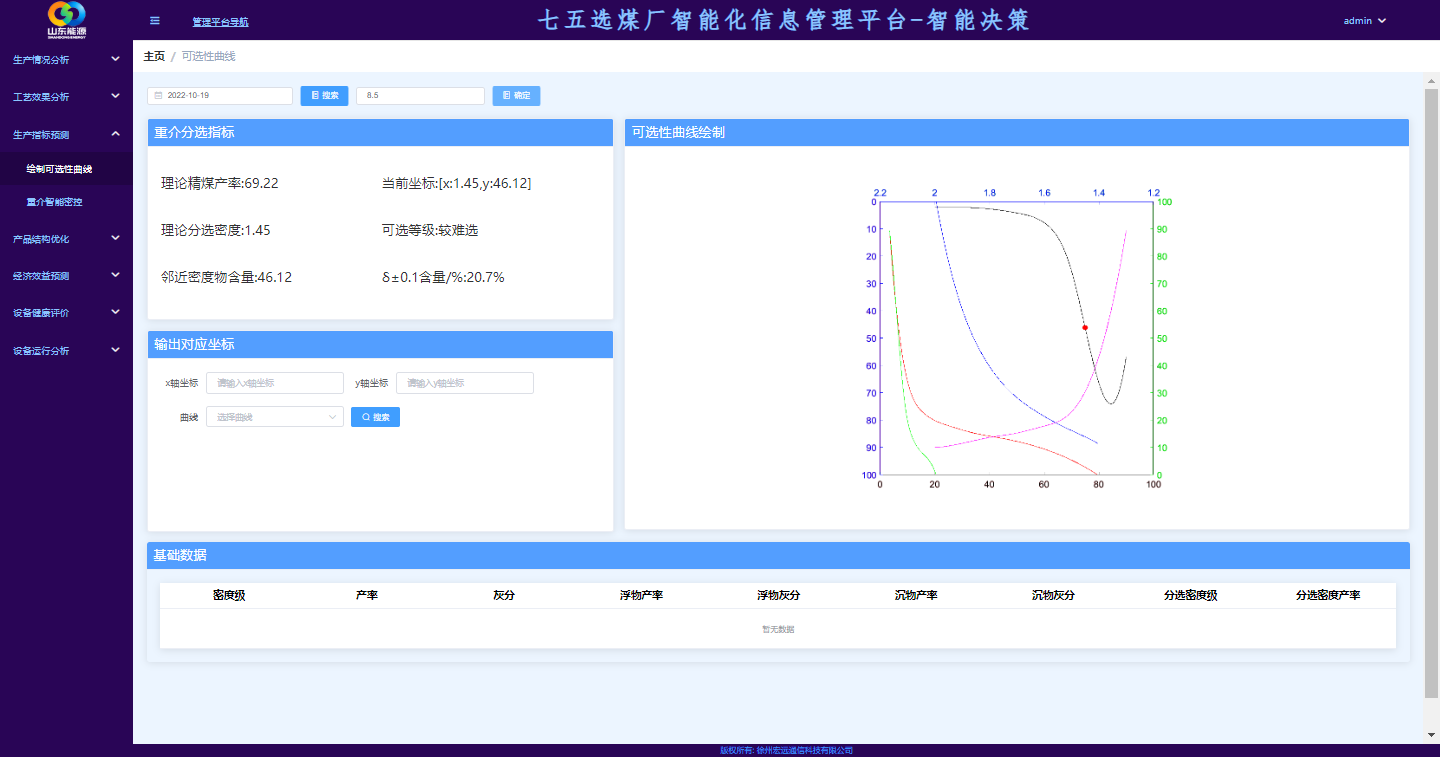1440x757 pixels.
Task: Click the y轴坐标 input field
Action: pyautogui.click(x=465, y=383)
